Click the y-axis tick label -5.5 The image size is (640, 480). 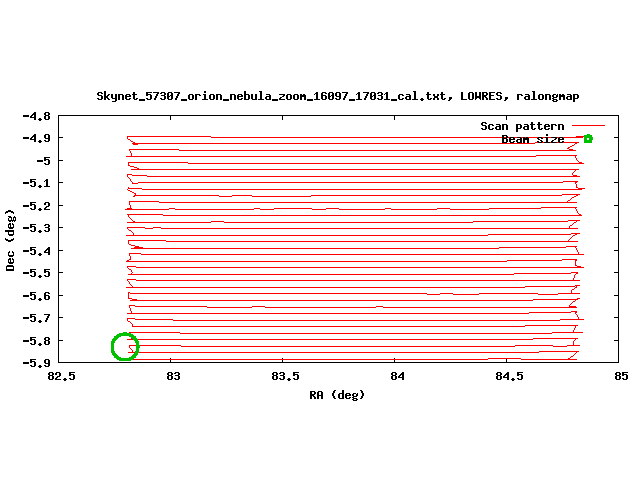point(36,273)
